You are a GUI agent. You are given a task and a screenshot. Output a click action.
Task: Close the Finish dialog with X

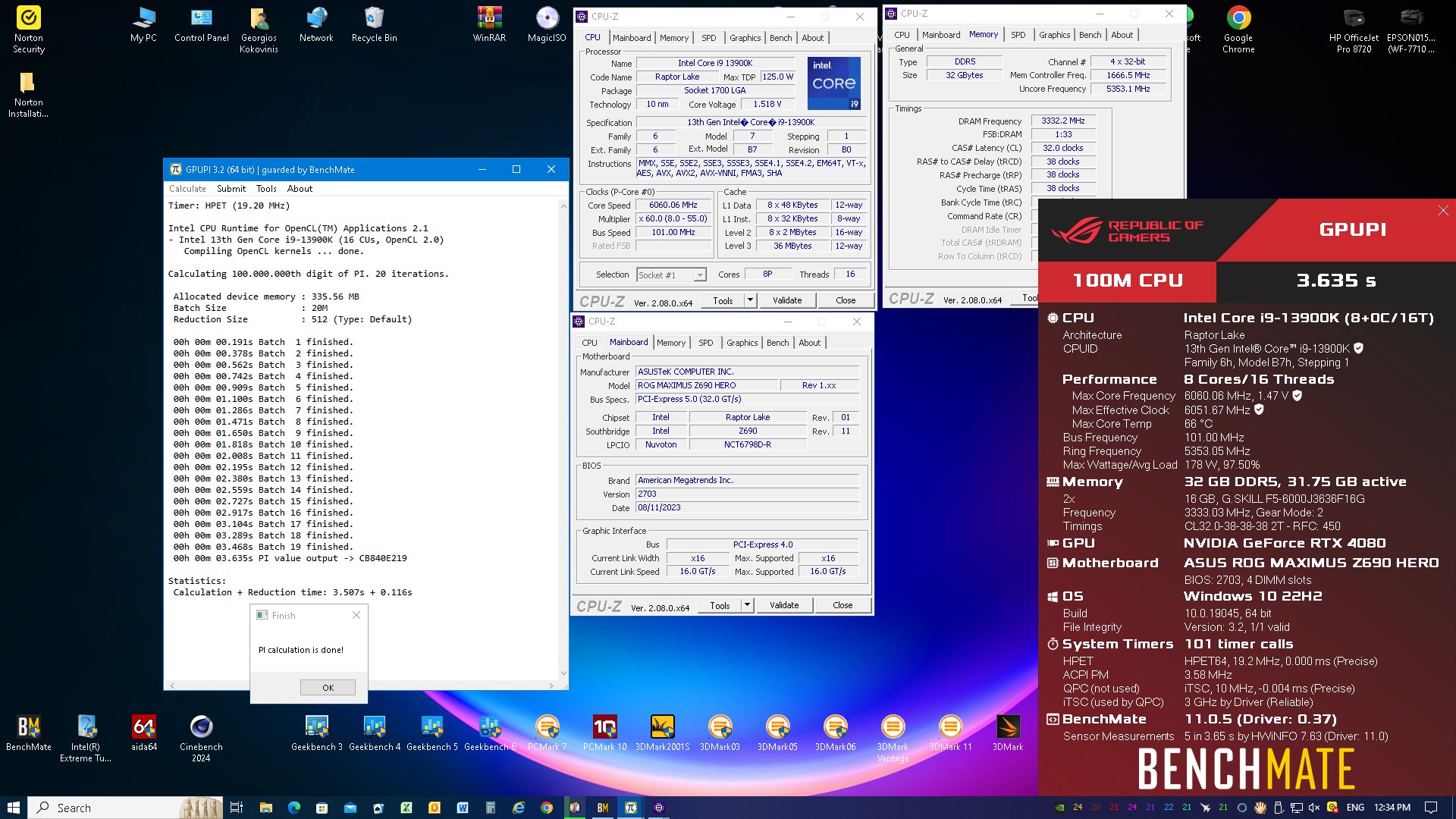356,615
